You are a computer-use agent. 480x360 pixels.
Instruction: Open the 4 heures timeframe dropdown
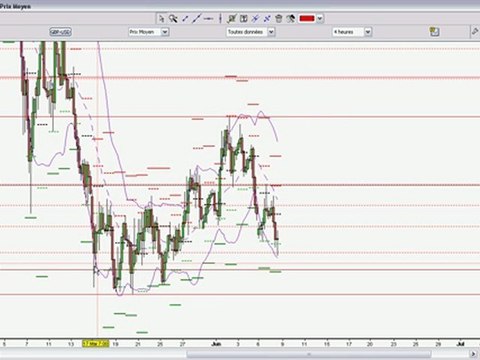point(368,32)
